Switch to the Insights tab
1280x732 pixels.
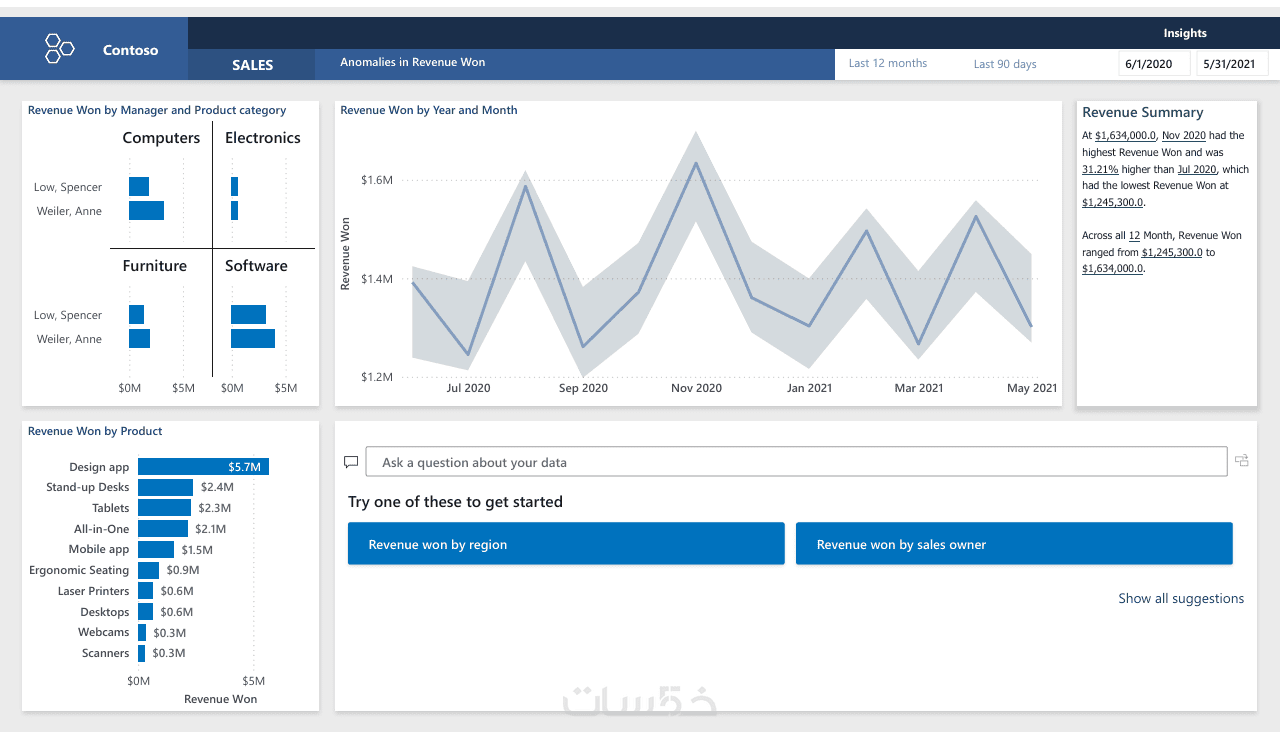[x=1185, y=33]
